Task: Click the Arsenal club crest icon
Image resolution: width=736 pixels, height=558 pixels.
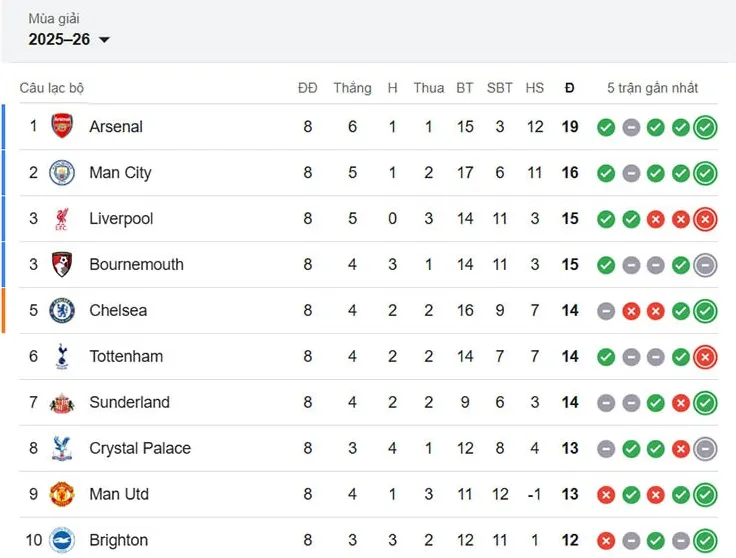Action: pyautogui.click(x=62, y=127)
